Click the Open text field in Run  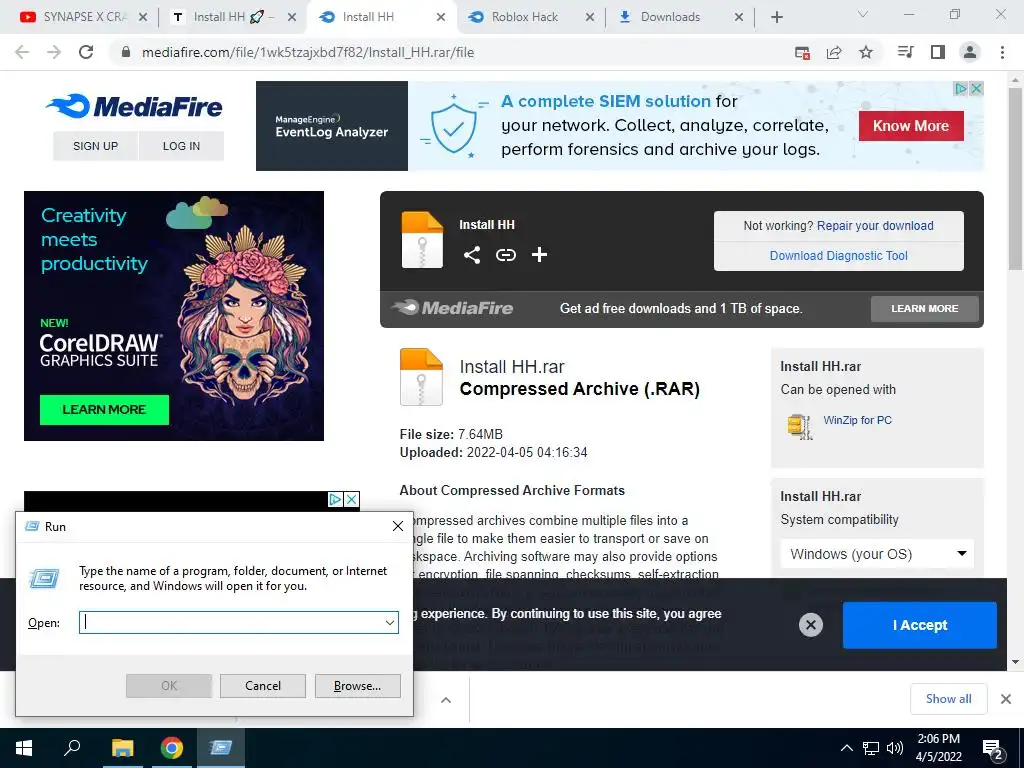239,622
